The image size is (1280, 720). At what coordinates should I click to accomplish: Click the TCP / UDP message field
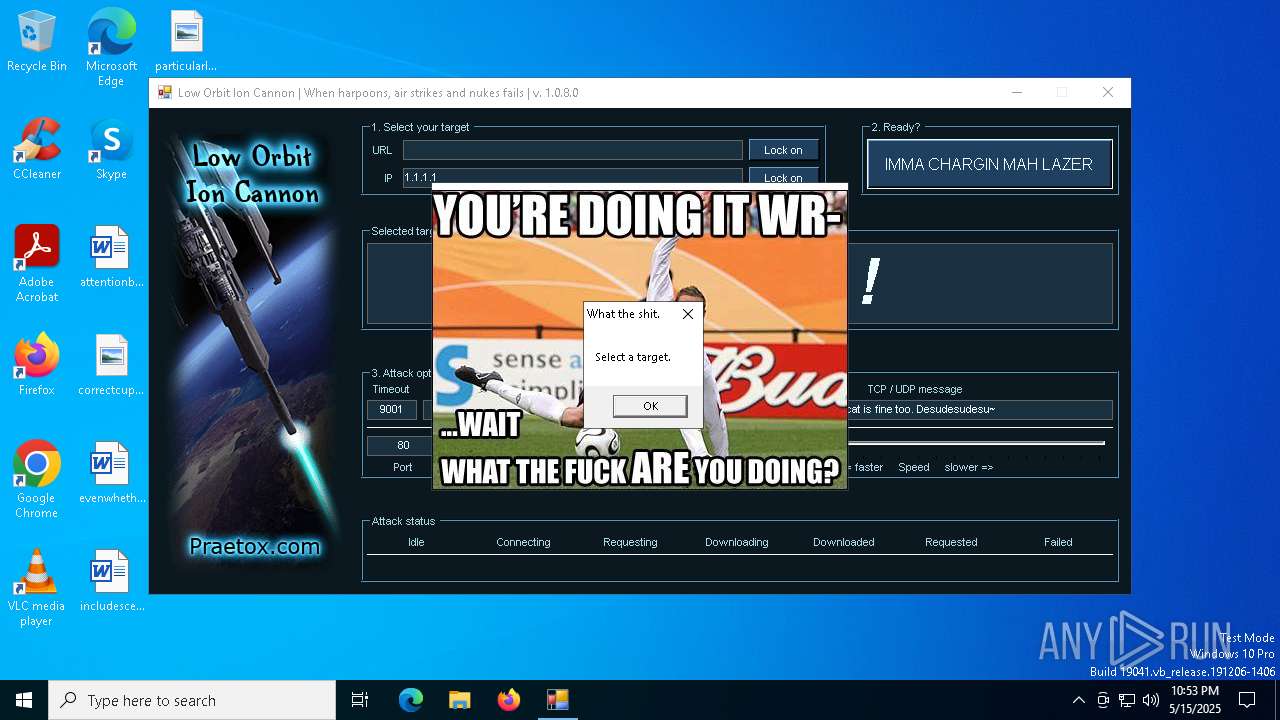pos(979,409)
